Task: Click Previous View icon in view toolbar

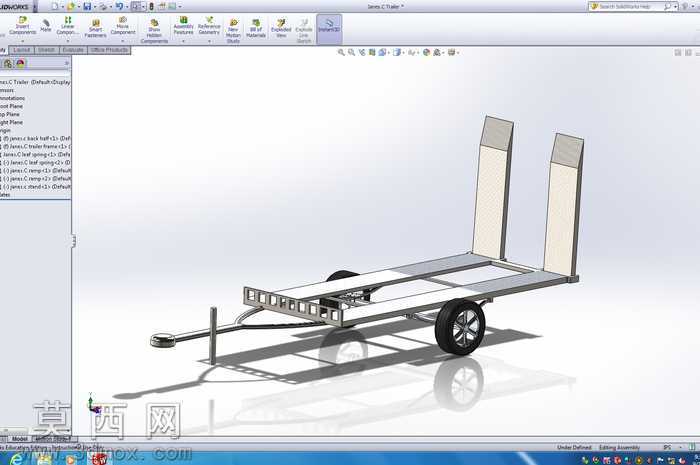Action: [362, 53]
